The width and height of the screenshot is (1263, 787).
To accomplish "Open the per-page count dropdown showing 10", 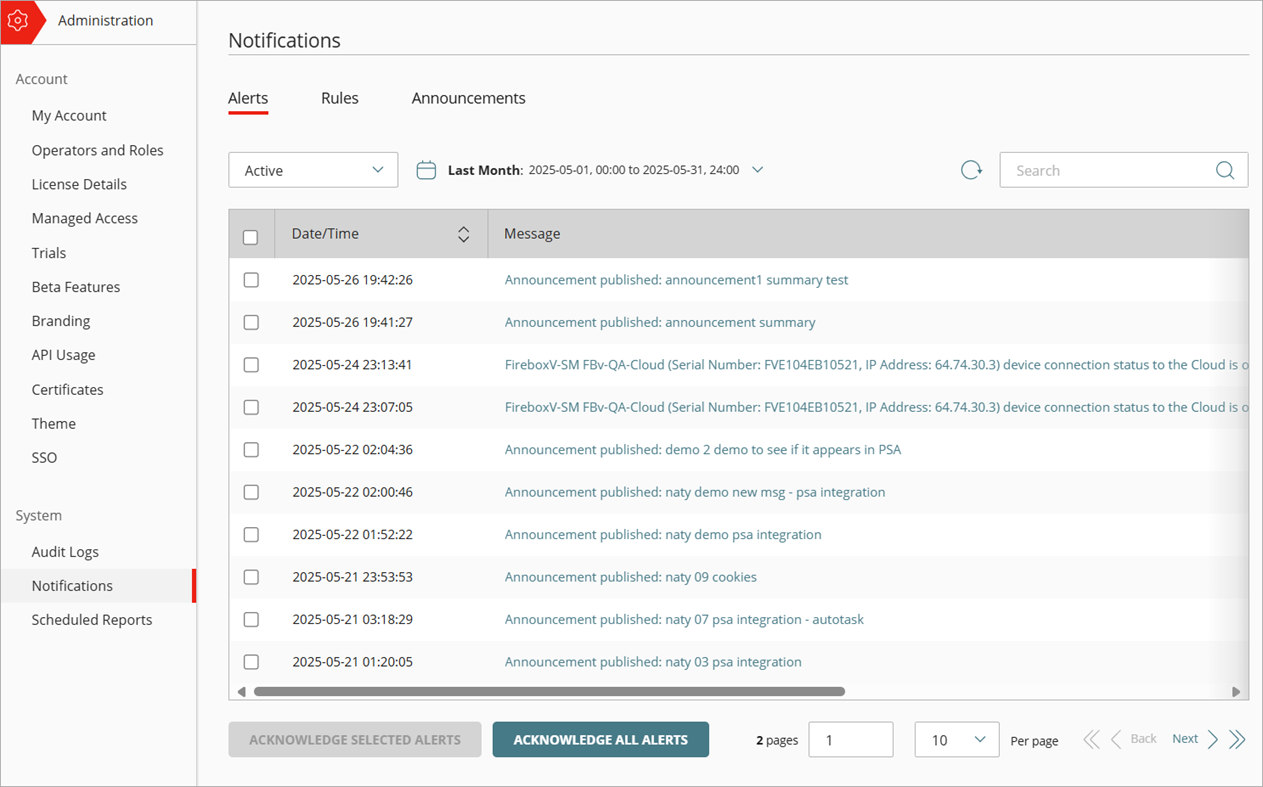I will pyautogui.click(x=956, y=739).
